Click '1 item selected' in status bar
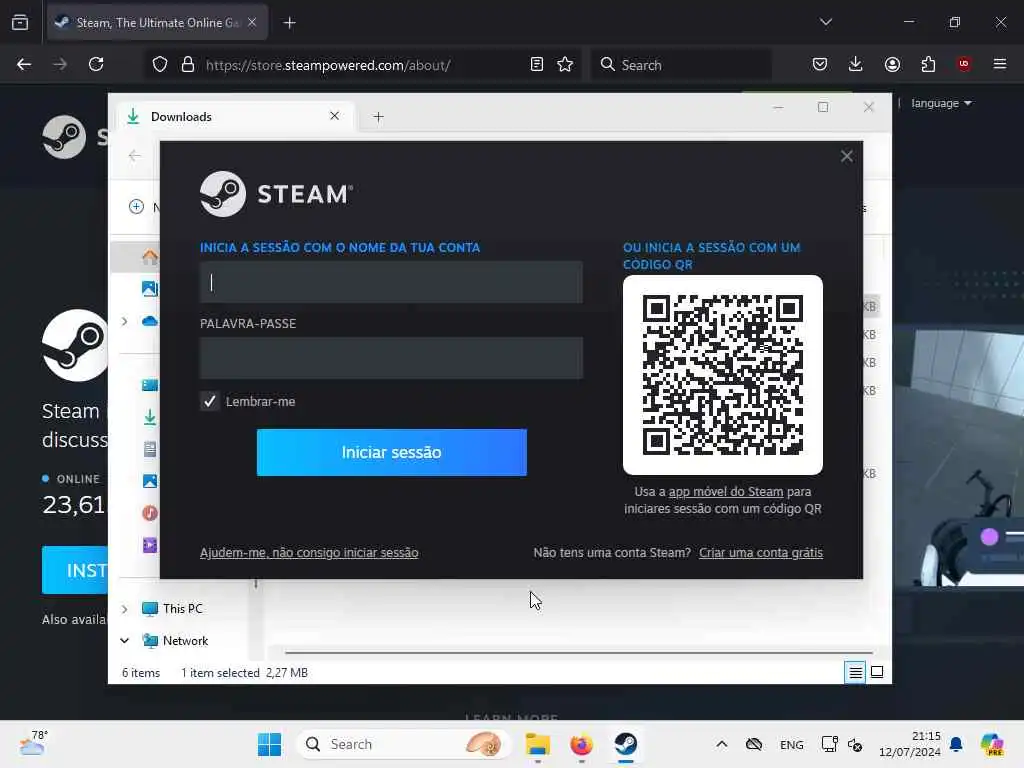 pyautogui.click(x=220, y=673)
